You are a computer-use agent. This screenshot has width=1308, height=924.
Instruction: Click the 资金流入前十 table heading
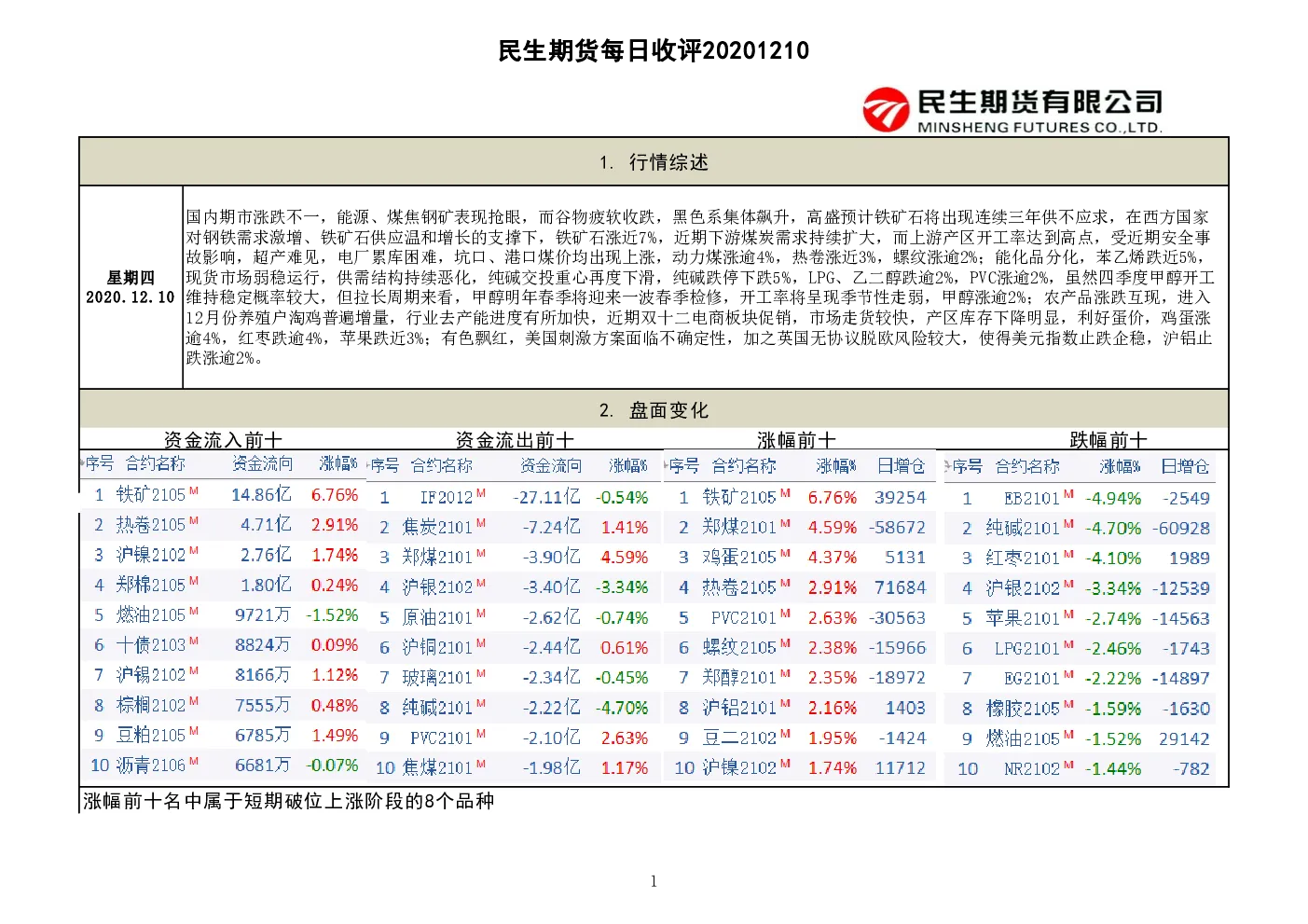pyautogui.click(x=223, y=440)
